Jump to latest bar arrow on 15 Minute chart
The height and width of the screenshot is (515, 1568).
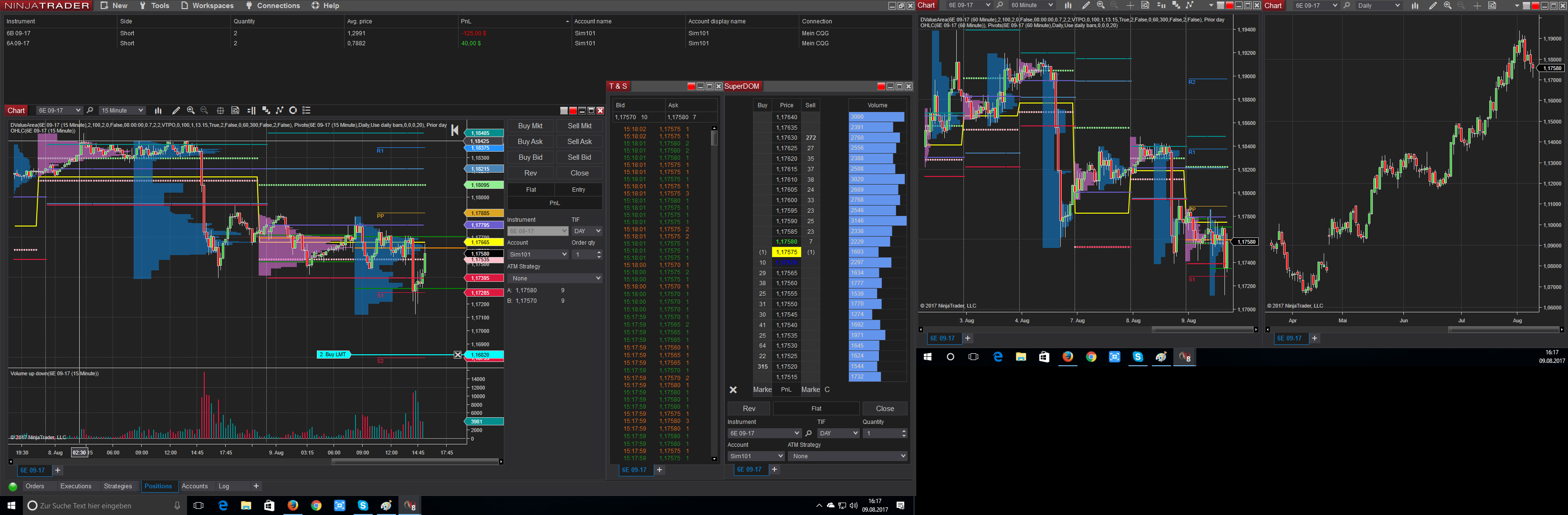(x=455, y=130)
